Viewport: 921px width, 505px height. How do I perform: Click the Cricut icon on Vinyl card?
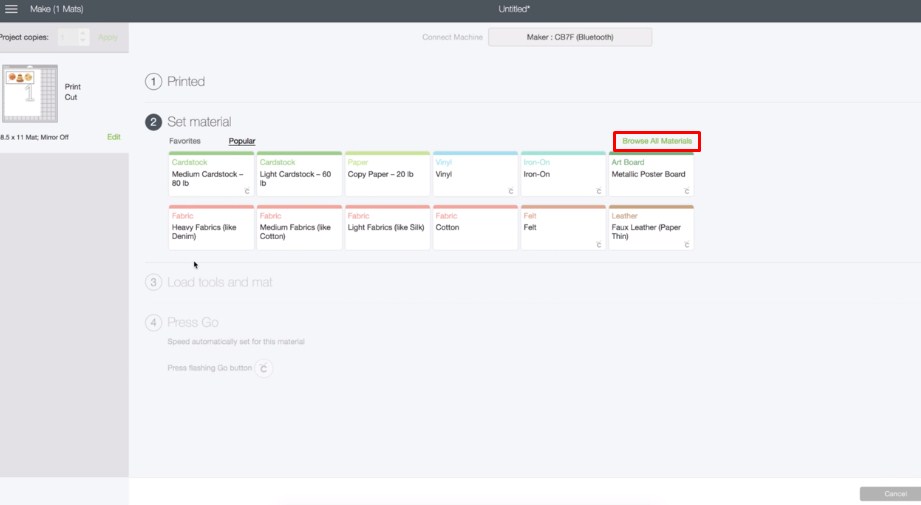click(510, 191)
